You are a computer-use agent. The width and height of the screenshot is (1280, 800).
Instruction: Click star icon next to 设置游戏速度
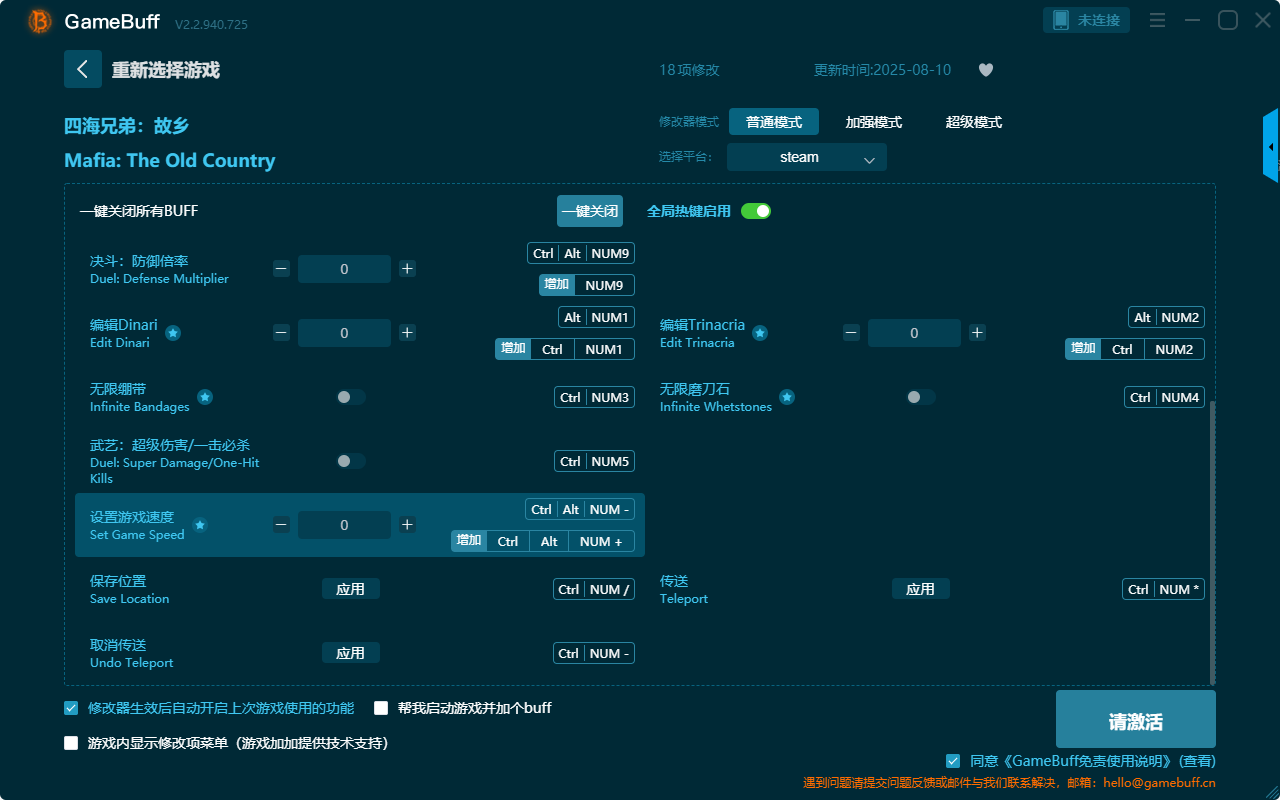(x=200, y=525)
